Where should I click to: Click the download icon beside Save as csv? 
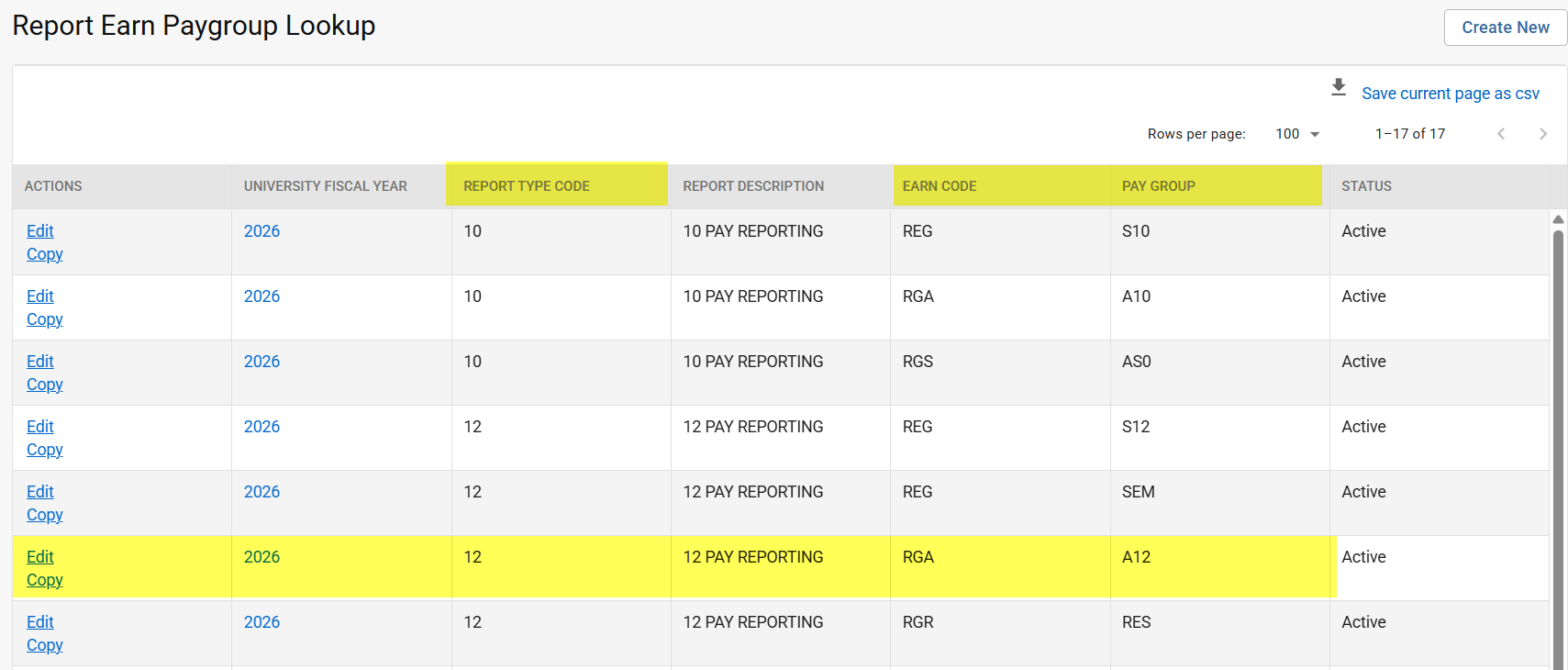pos(1339,88)
